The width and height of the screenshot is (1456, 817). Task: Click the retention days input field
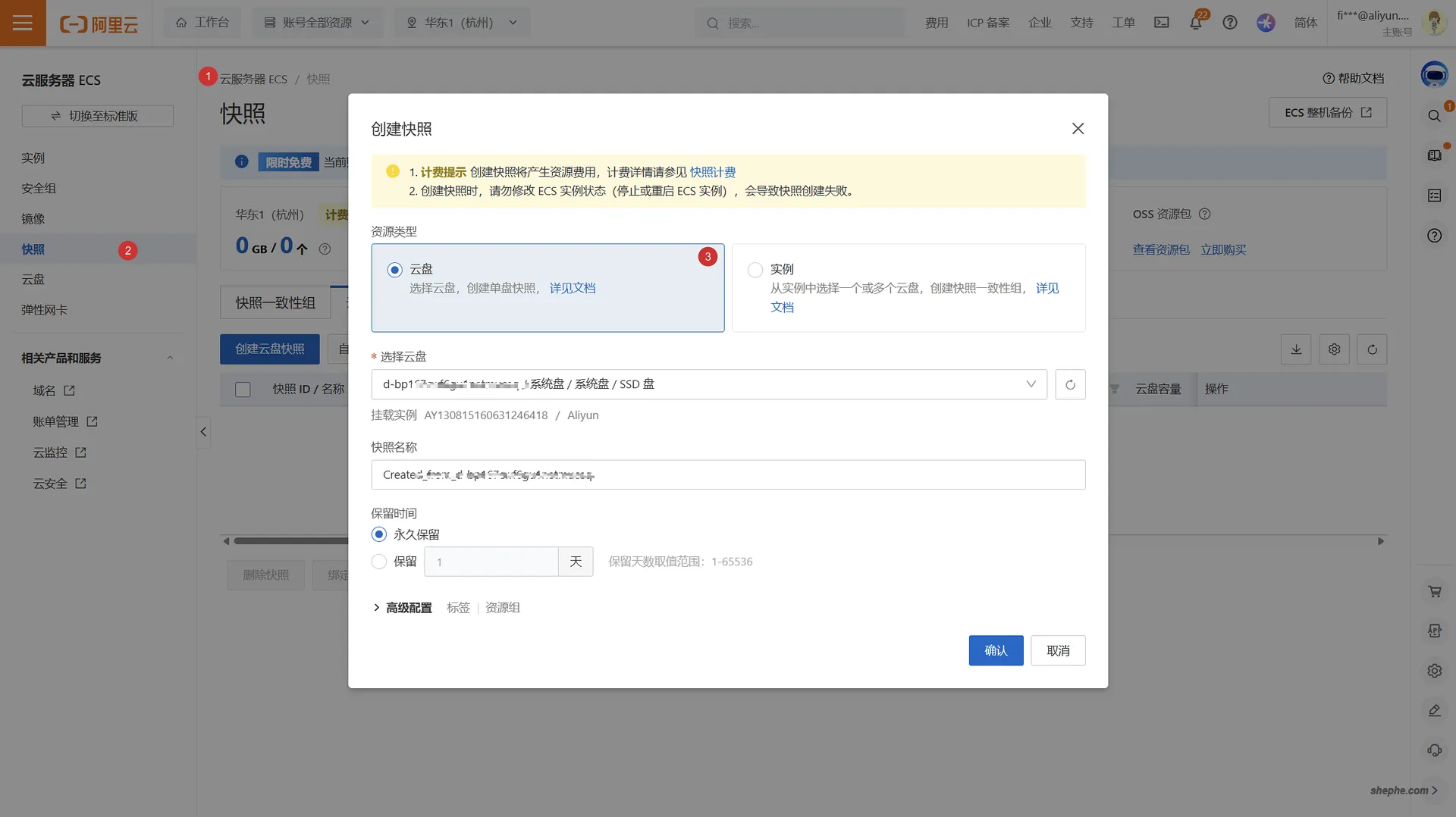pos(491,562)
